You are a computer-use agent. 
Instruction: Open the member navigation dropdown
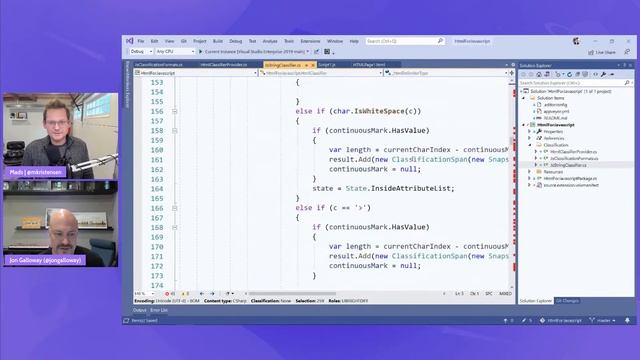pyautogui.click(x=446, y=73)
